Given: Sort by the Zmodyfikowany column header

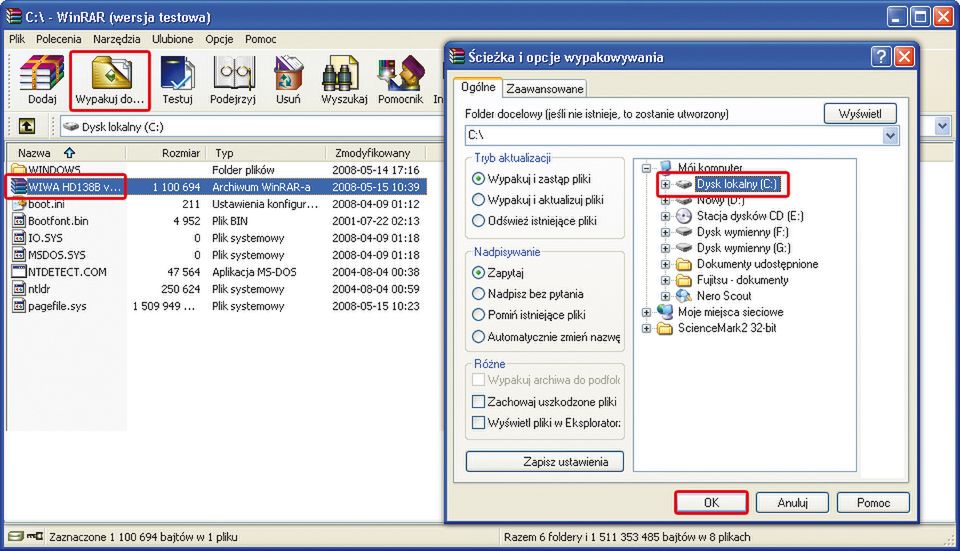Looking at the screenshot, I should tap(377, 152).
